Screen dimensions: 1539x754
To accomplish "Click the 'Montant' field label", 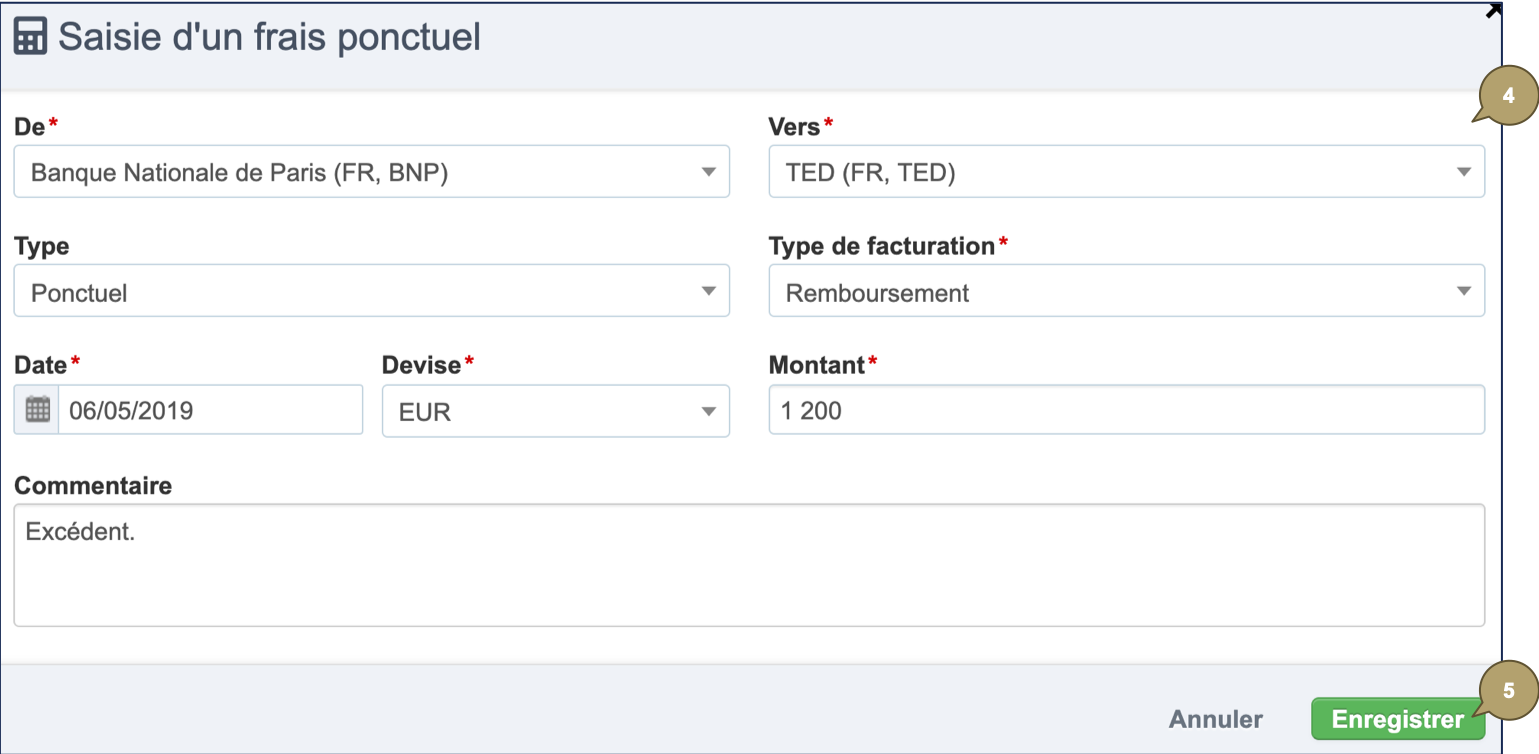I will (816, 365).
